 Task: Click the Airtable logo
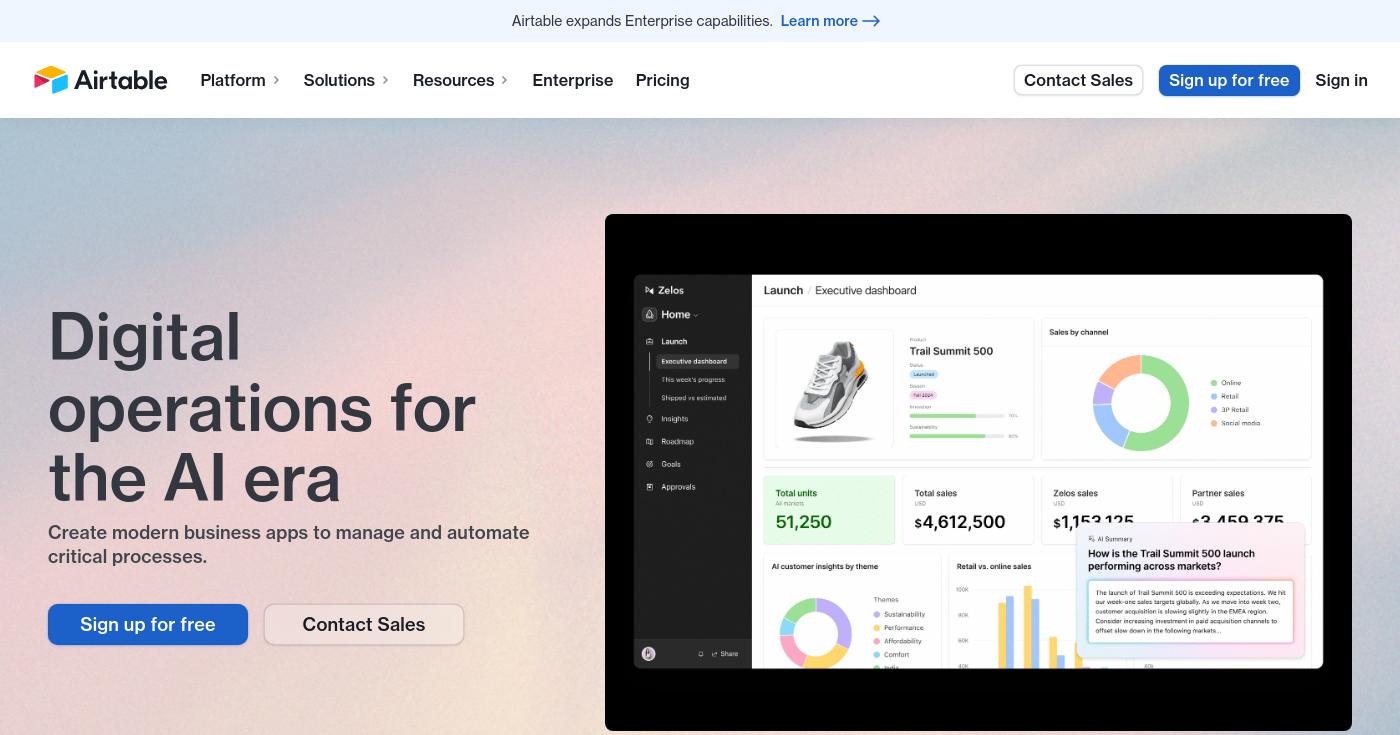click(101, 80)
